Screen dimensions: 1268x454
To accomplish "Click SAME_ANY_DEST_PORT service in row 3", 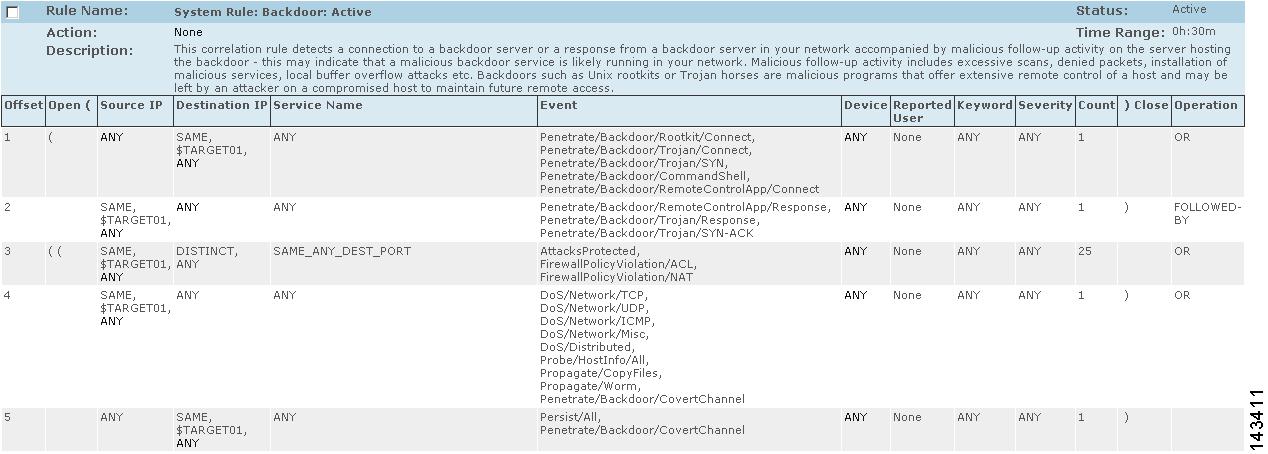I will click(341, 251).
